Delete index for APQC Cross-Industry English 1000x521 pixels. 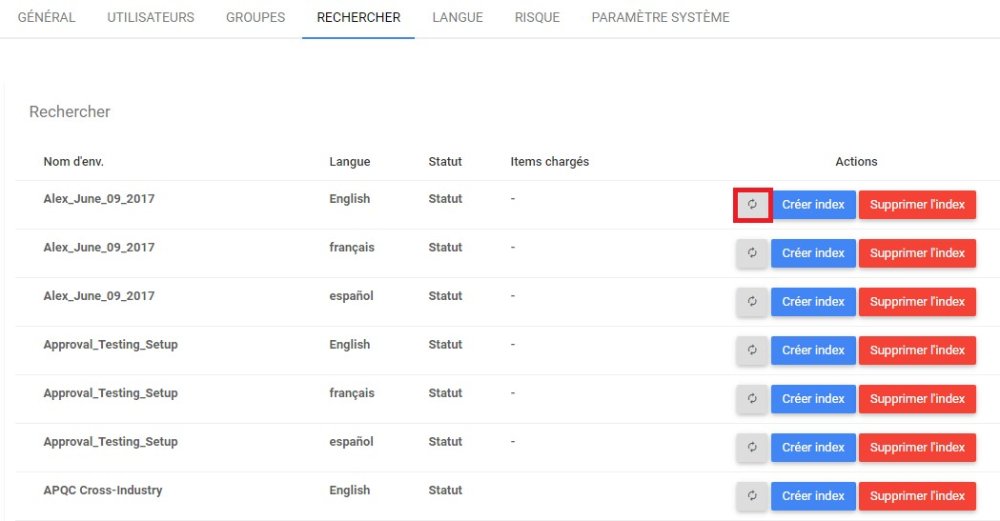coord(917,496)
